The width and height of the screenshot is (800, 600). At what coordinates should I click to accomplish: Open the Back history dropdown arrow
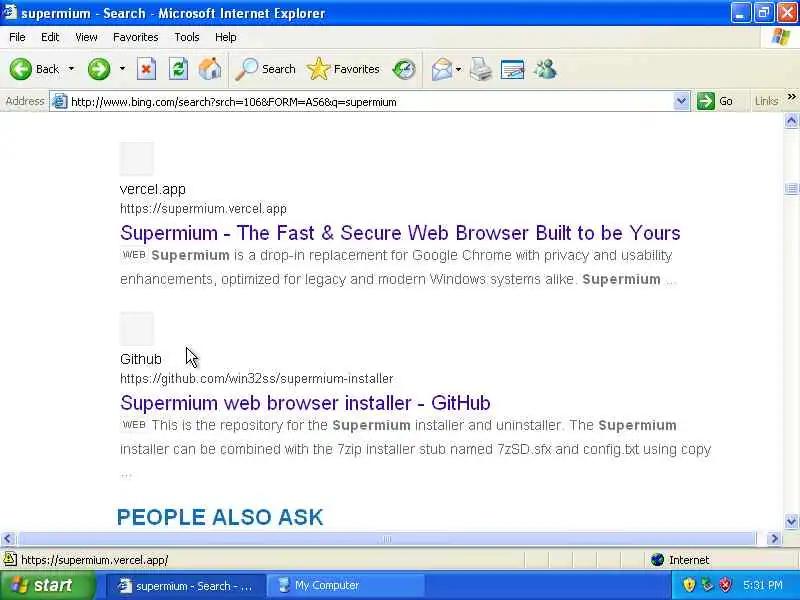(x=71, y=69)
